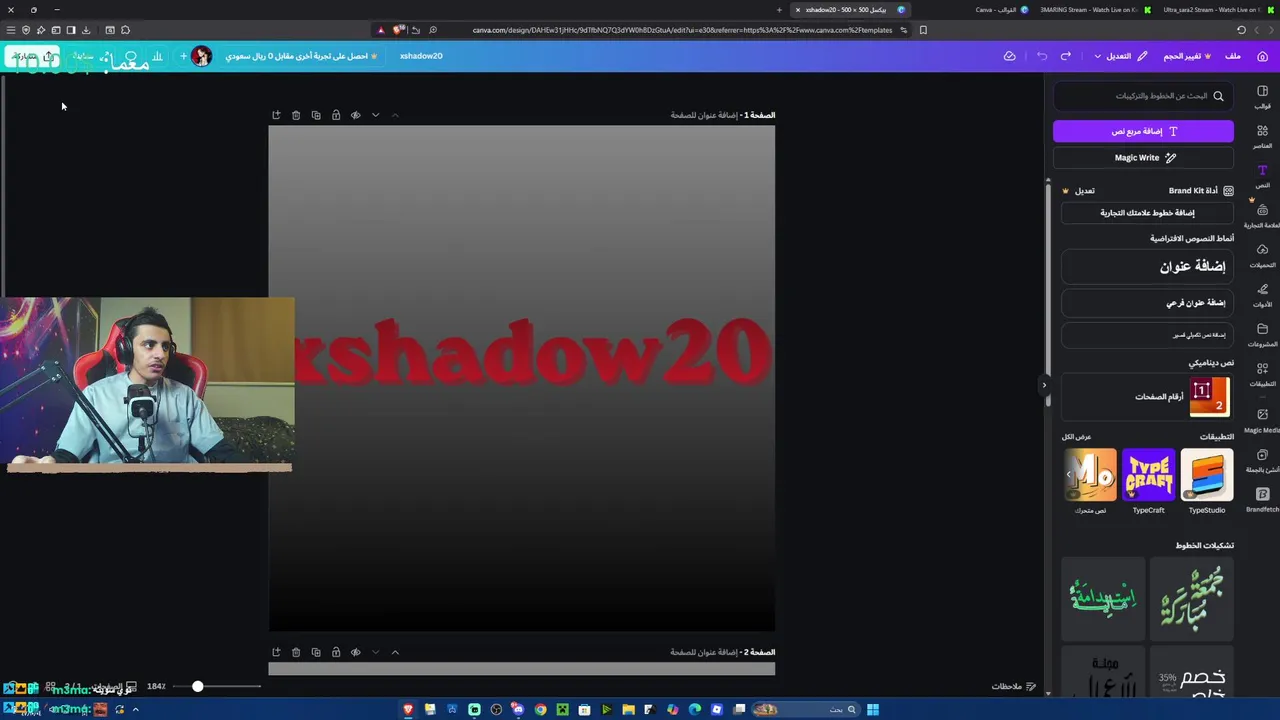
Task: Select the green استدامة font combination
Action: tap(1103, 598)
